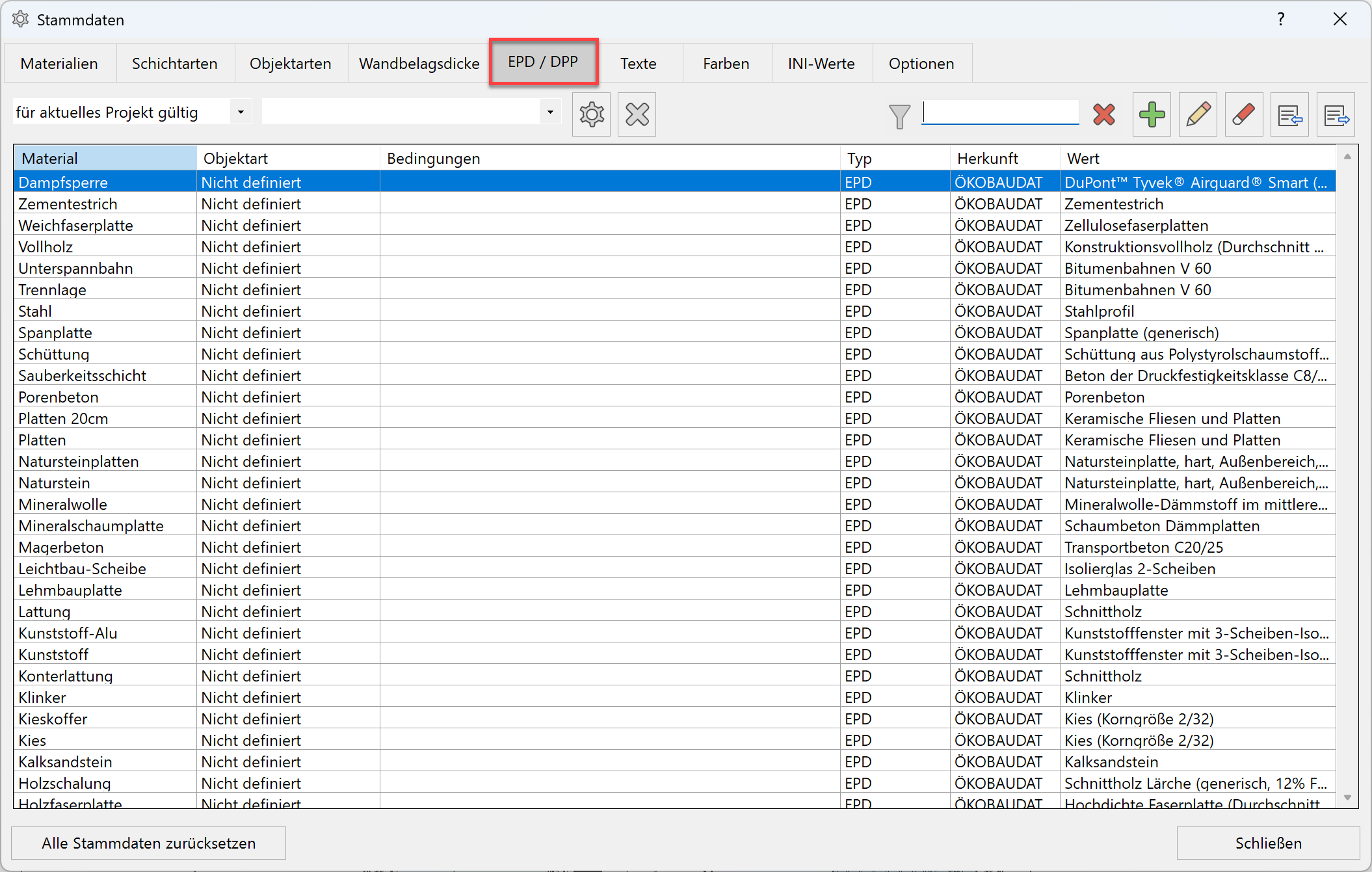Select the Magerbeton row
Image resolution: width=1372 pixels, height=872 pixels.
[675, 548]
